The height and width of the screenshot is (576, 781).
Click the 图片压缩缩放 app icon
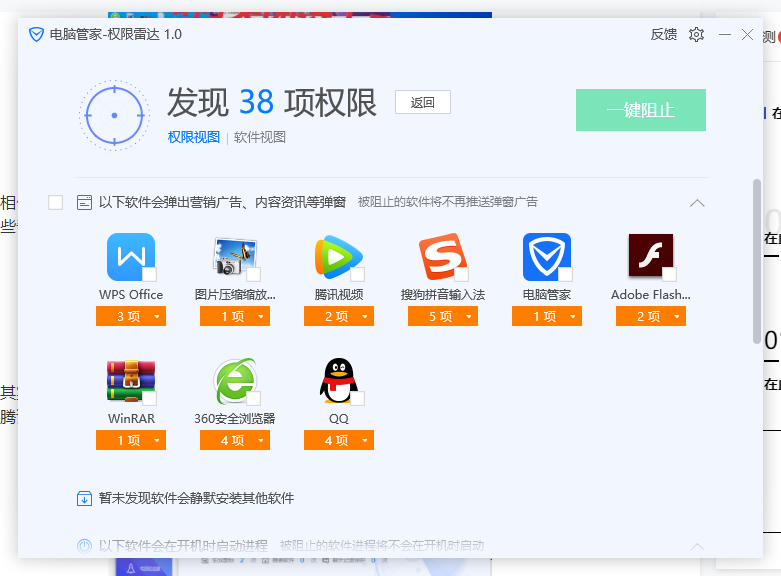coord(235,257)
